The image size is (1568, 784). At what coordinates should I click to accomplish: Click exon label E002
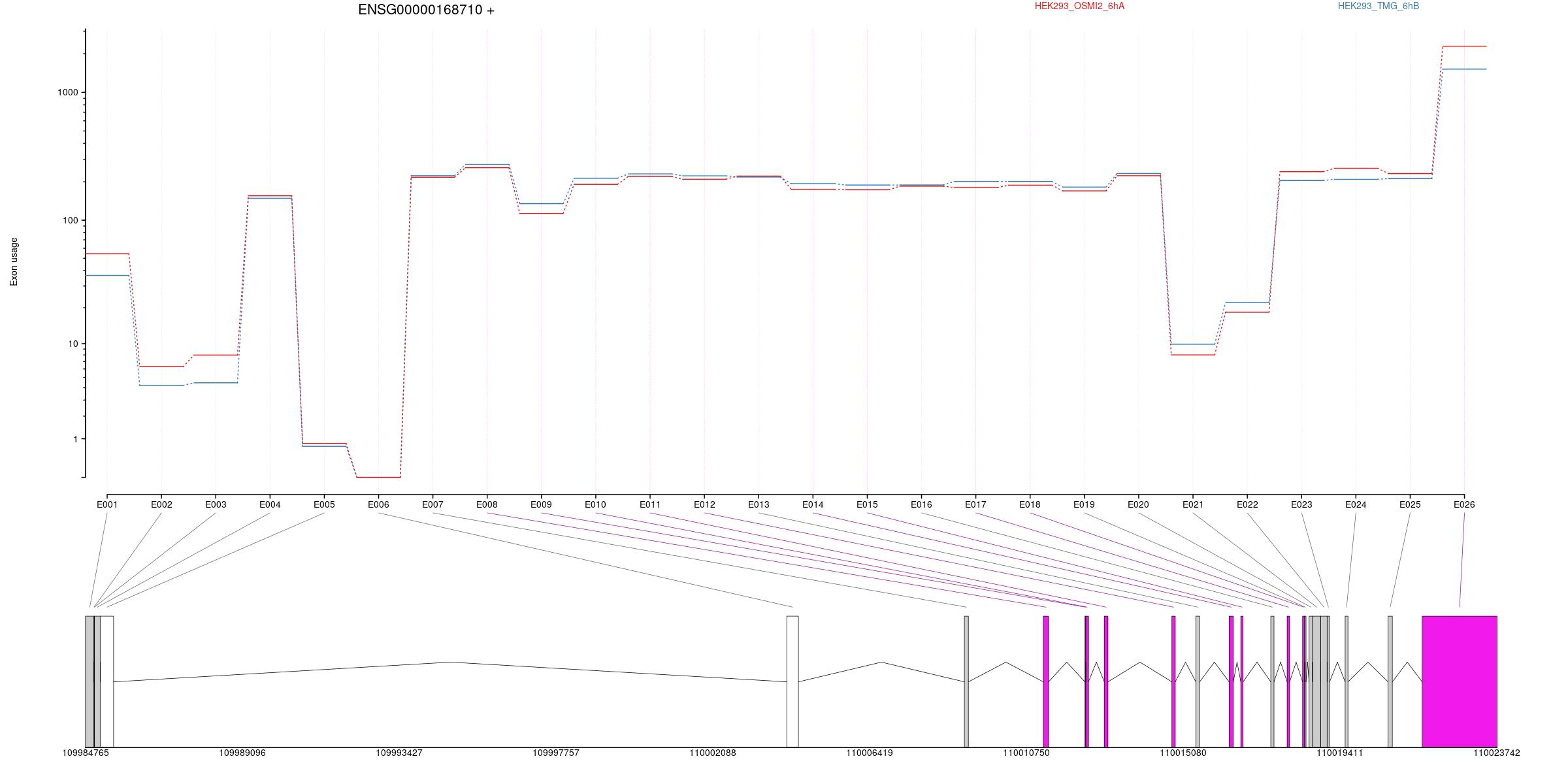click(161, 504)
